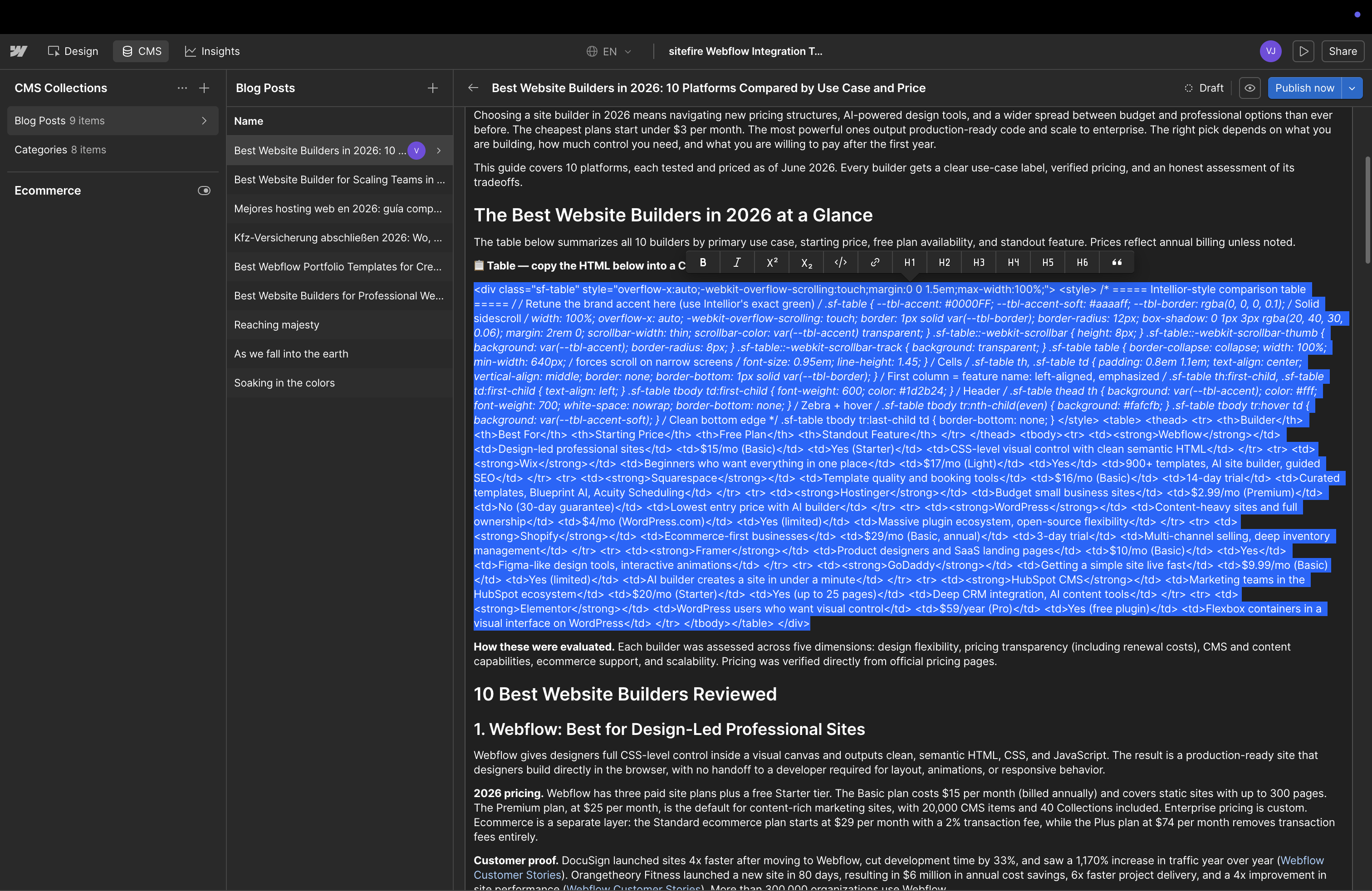Click the post title text field
The width and height of the screenshot is (1372, 891).
(x=709, y=88)
